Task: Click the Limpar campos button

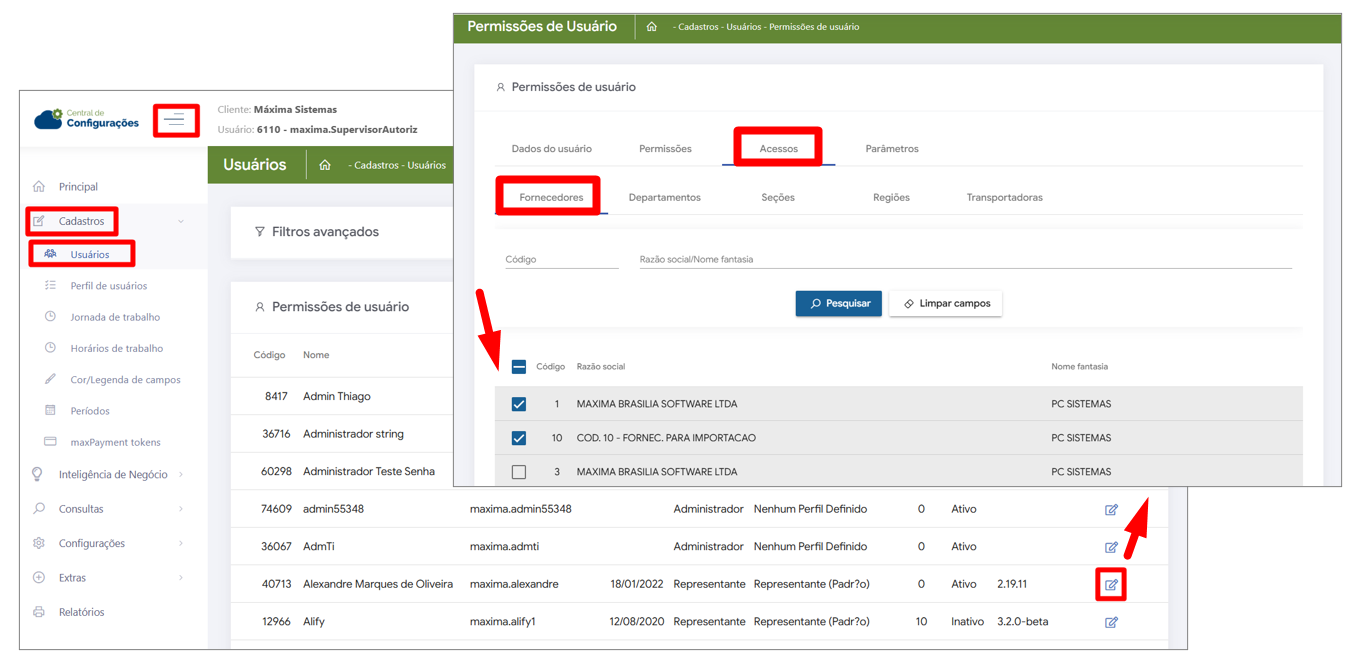Action: pyautogui.click(x=945, y=304)
